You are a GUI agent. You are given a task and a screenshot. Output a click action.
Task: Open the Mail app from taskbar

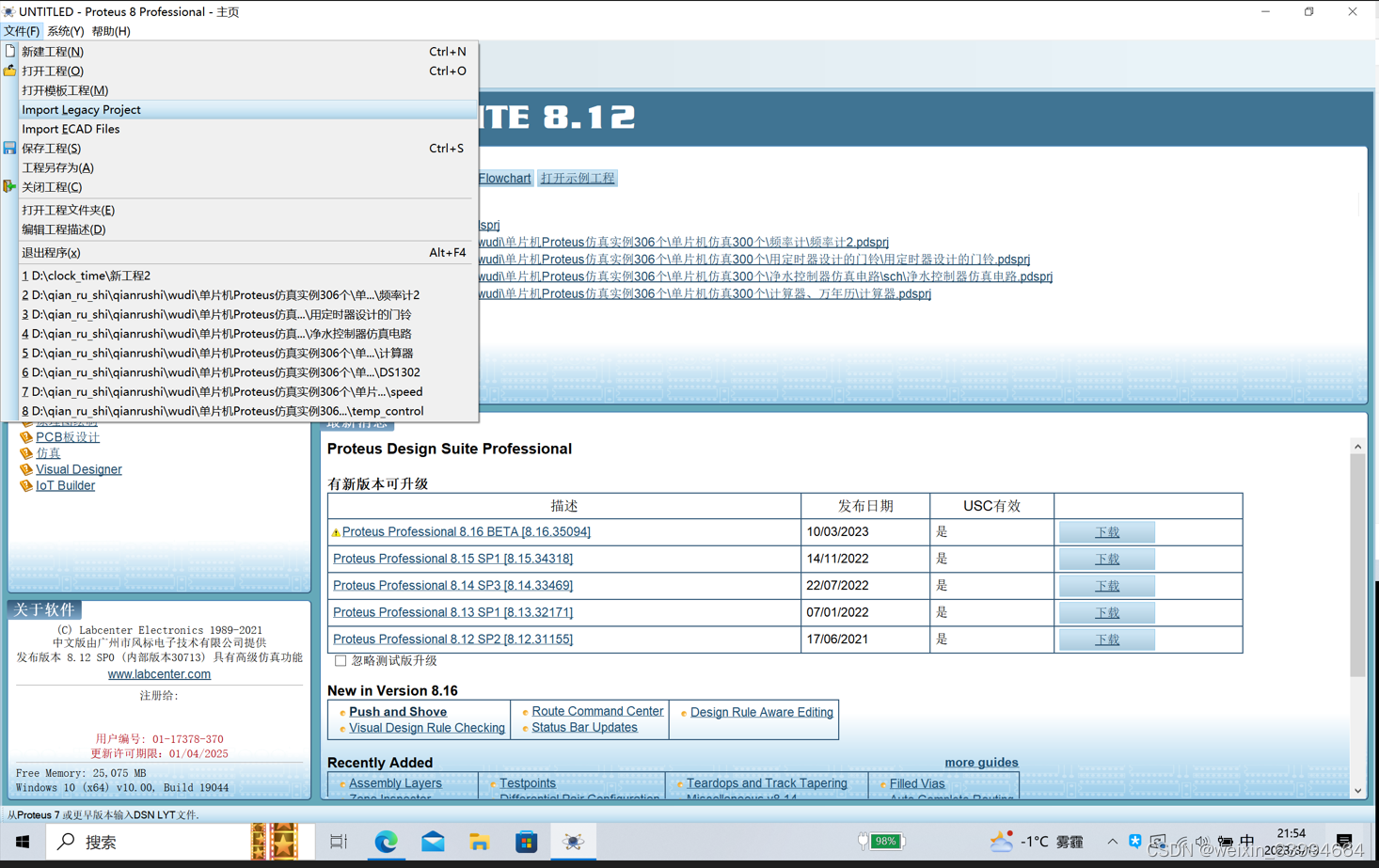[x=433, y=842]
